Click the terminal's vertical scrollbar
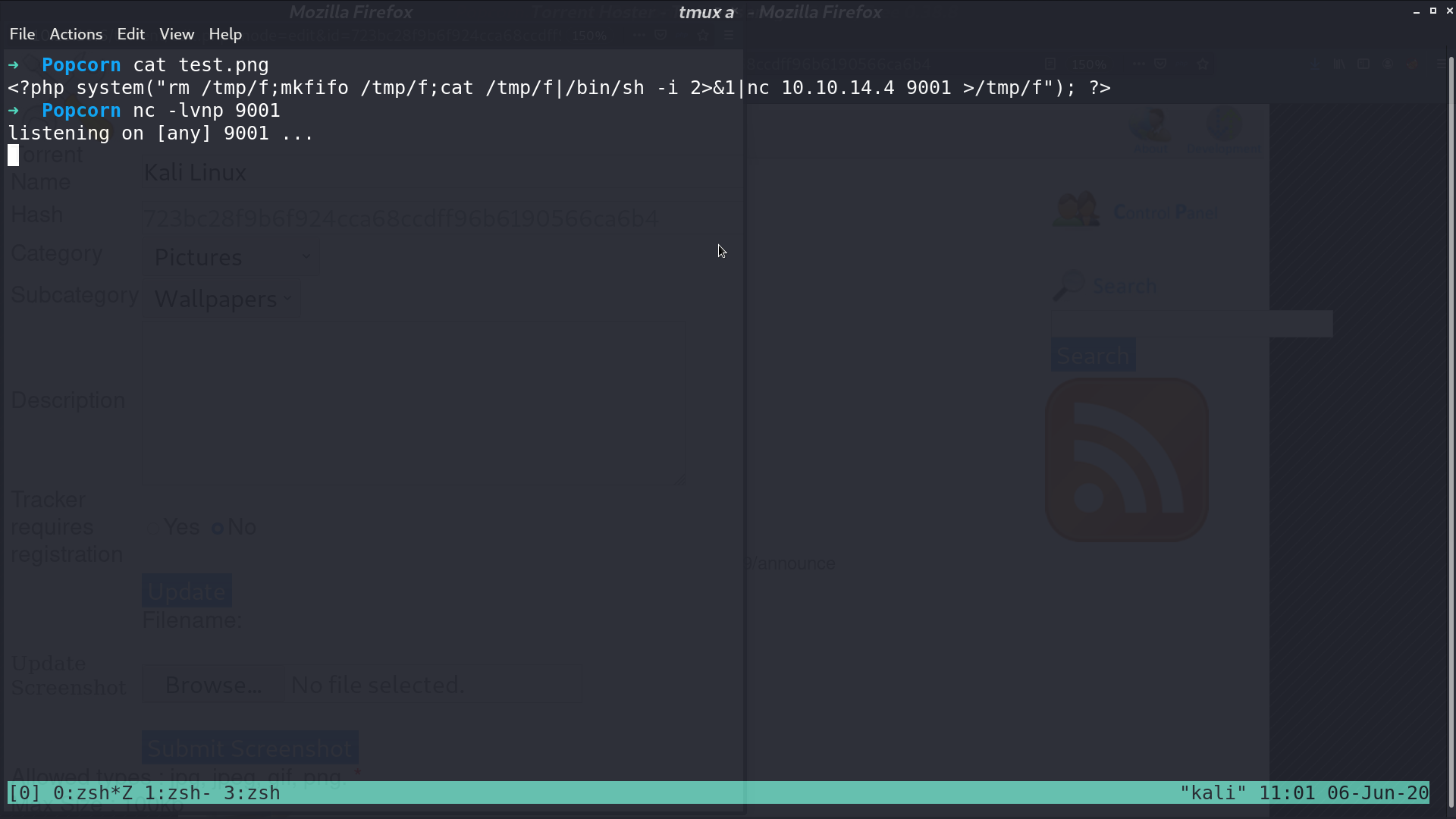1456x819 pixels. pos(1451,432)
